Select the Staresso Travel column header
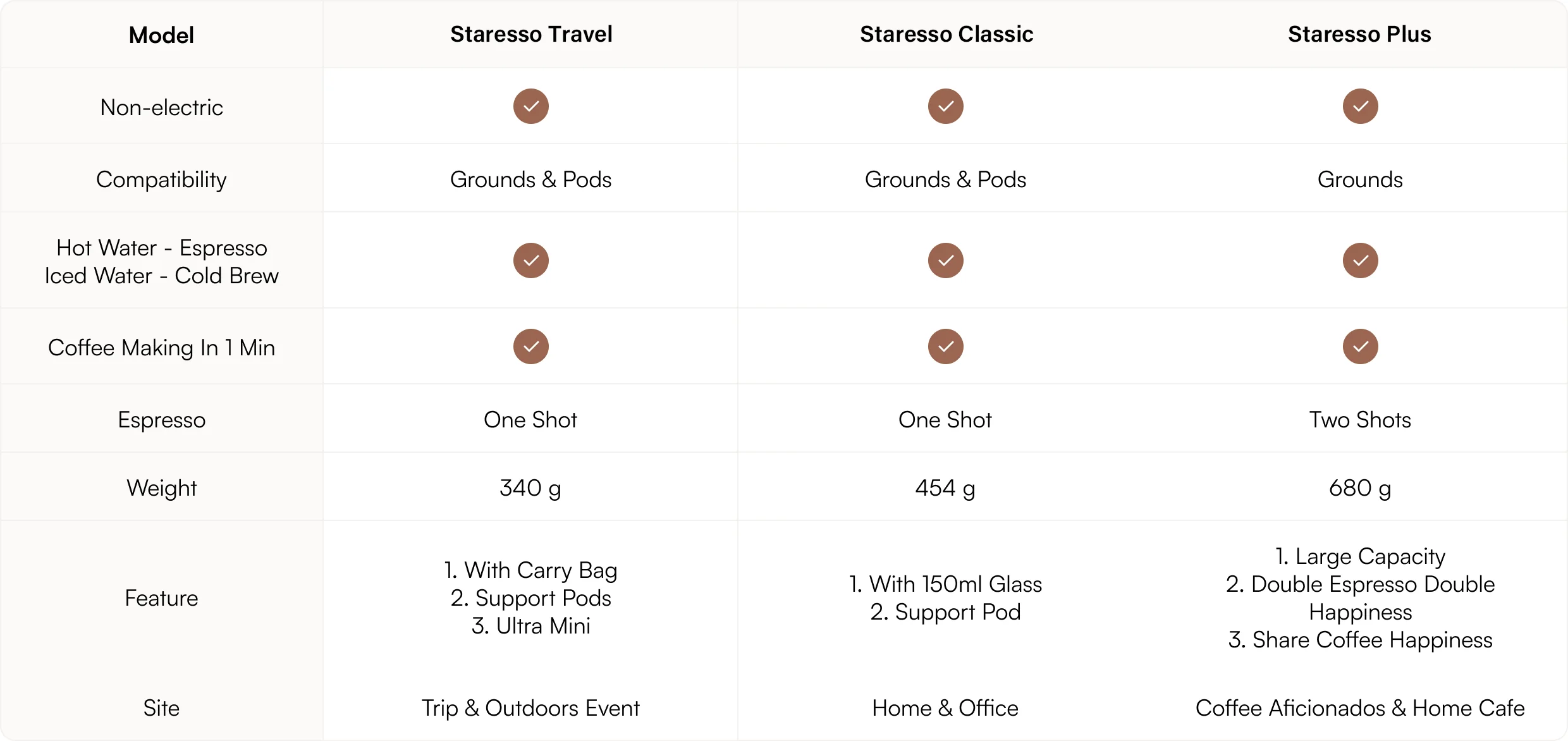Image resolution: width=1568 pixels, height=741 pixels. click(x=530, y=34)
